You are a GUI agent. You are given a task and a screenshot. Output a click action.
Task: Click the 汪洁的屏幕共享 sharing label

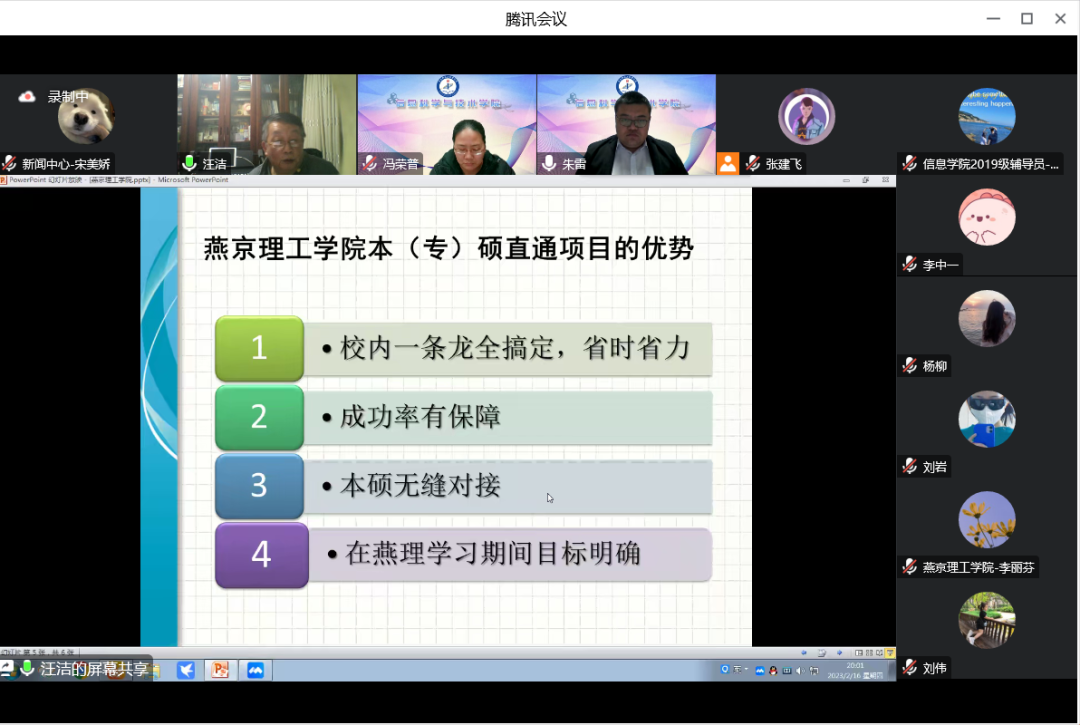(94, 669)
